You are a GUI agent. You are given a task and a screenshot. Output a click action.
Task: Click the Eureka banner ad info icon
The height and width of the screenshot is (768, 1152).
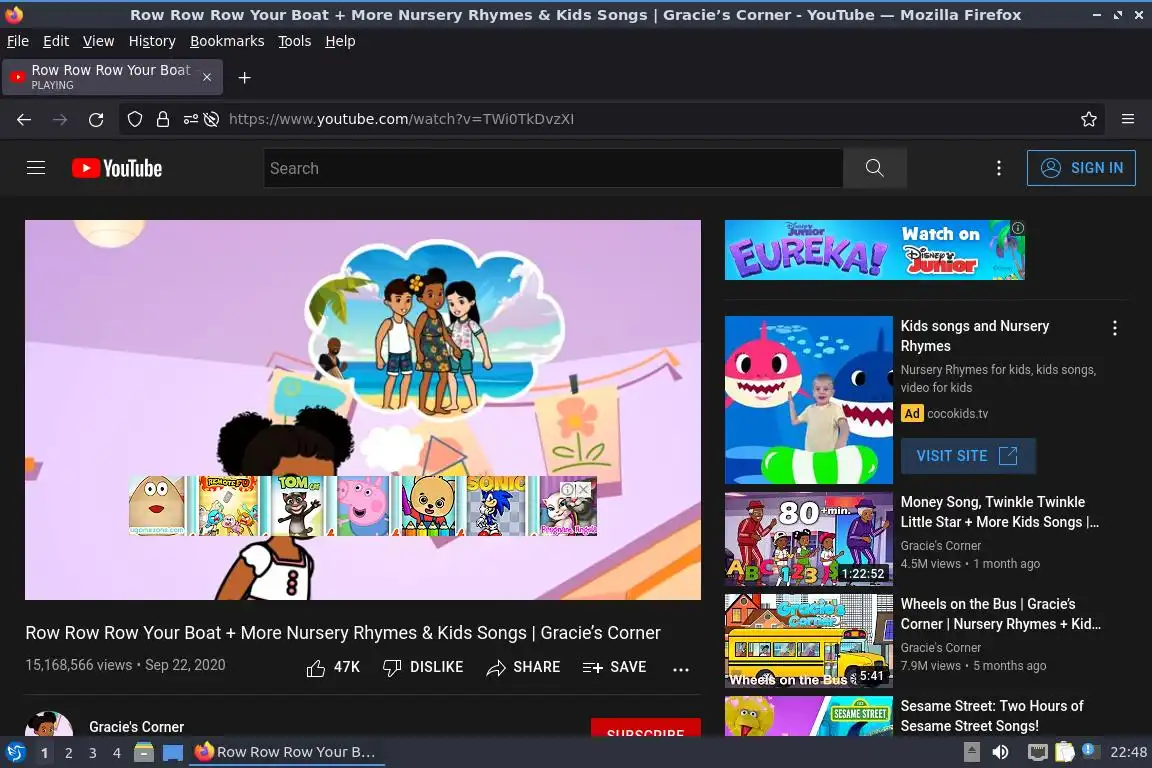1018,228
